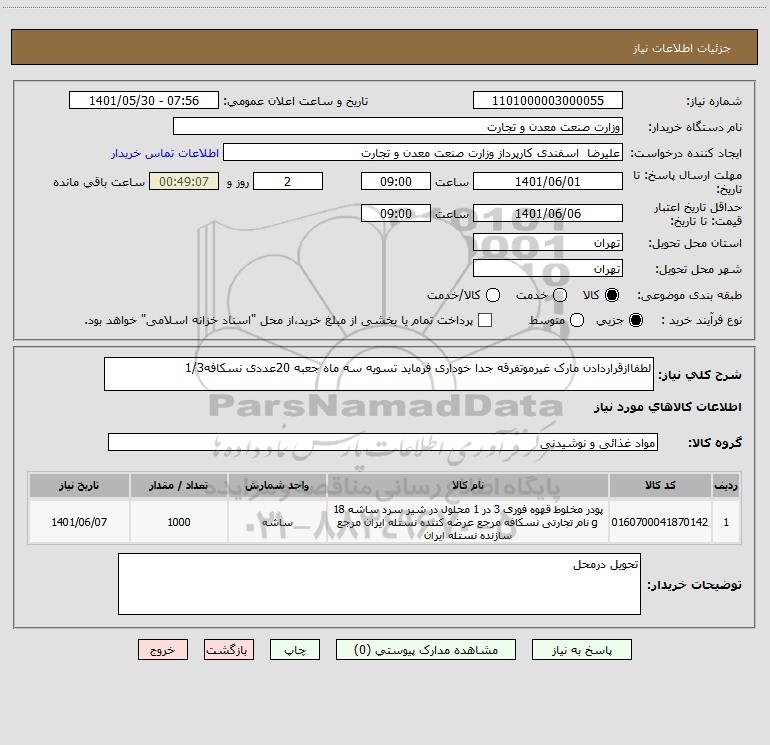This screenshot has height=745, width=770.
Task: Select the متوسط purchase type radio
Action: [x=577, y=320]
